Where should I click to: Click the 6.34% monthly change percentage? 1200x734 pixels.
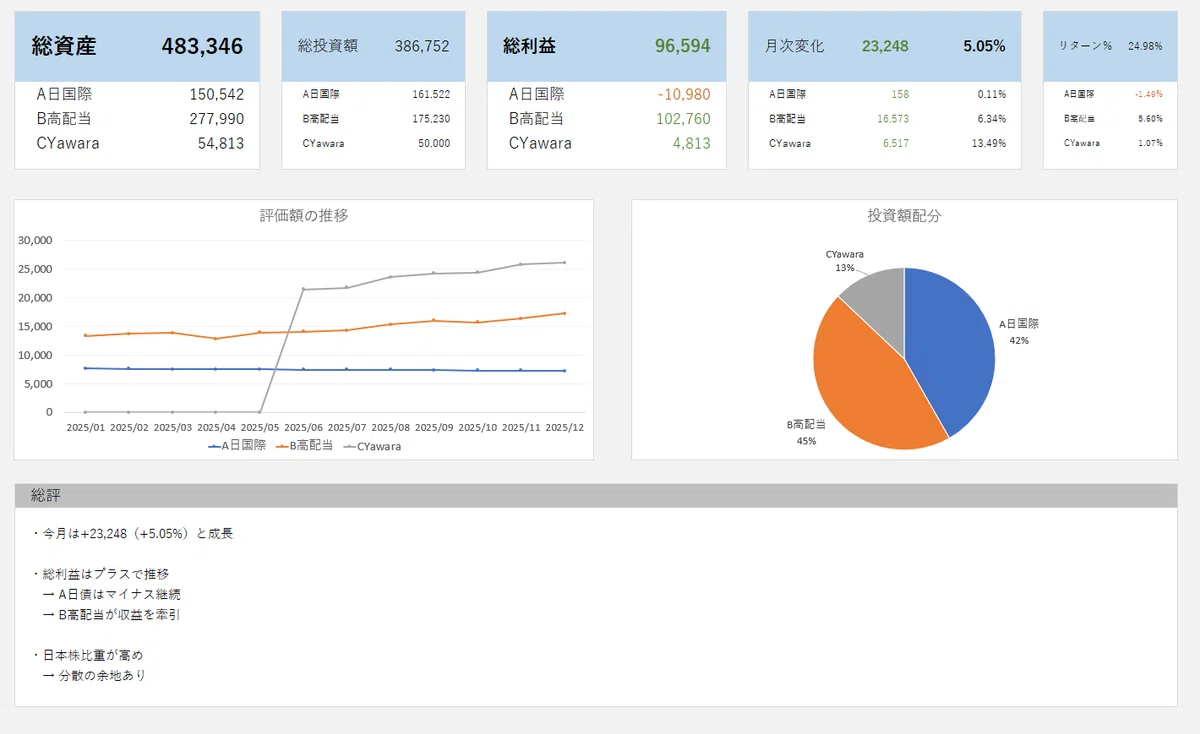pos(992,118)
